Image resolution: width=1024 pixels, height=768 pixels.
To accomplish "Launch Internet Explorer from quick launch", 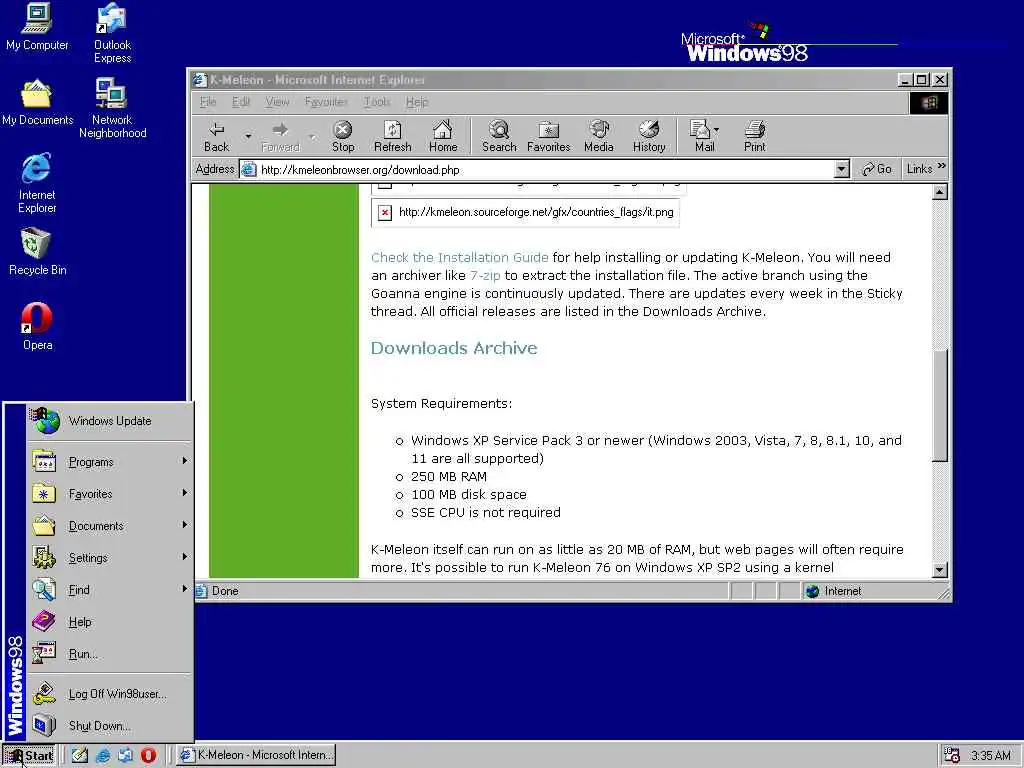I will [103, 755].
